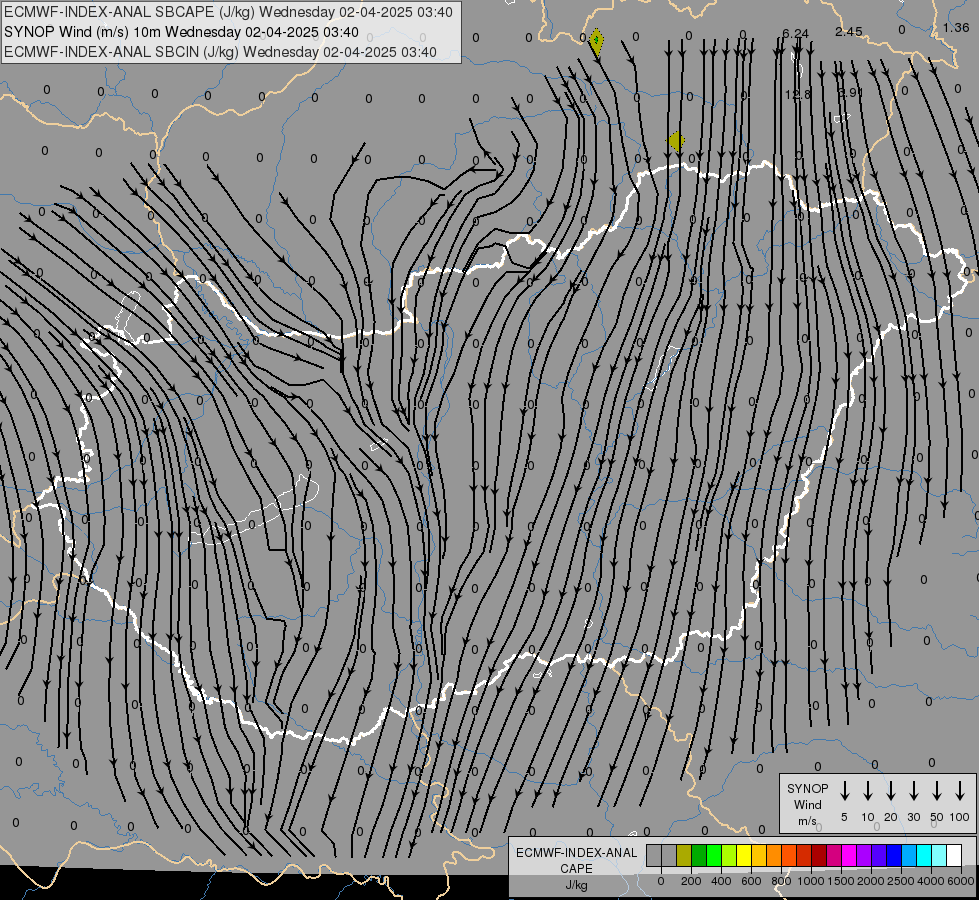Click the '2500' tick label on CAPE scale
The image size is (979, 900).
[901, 881]
